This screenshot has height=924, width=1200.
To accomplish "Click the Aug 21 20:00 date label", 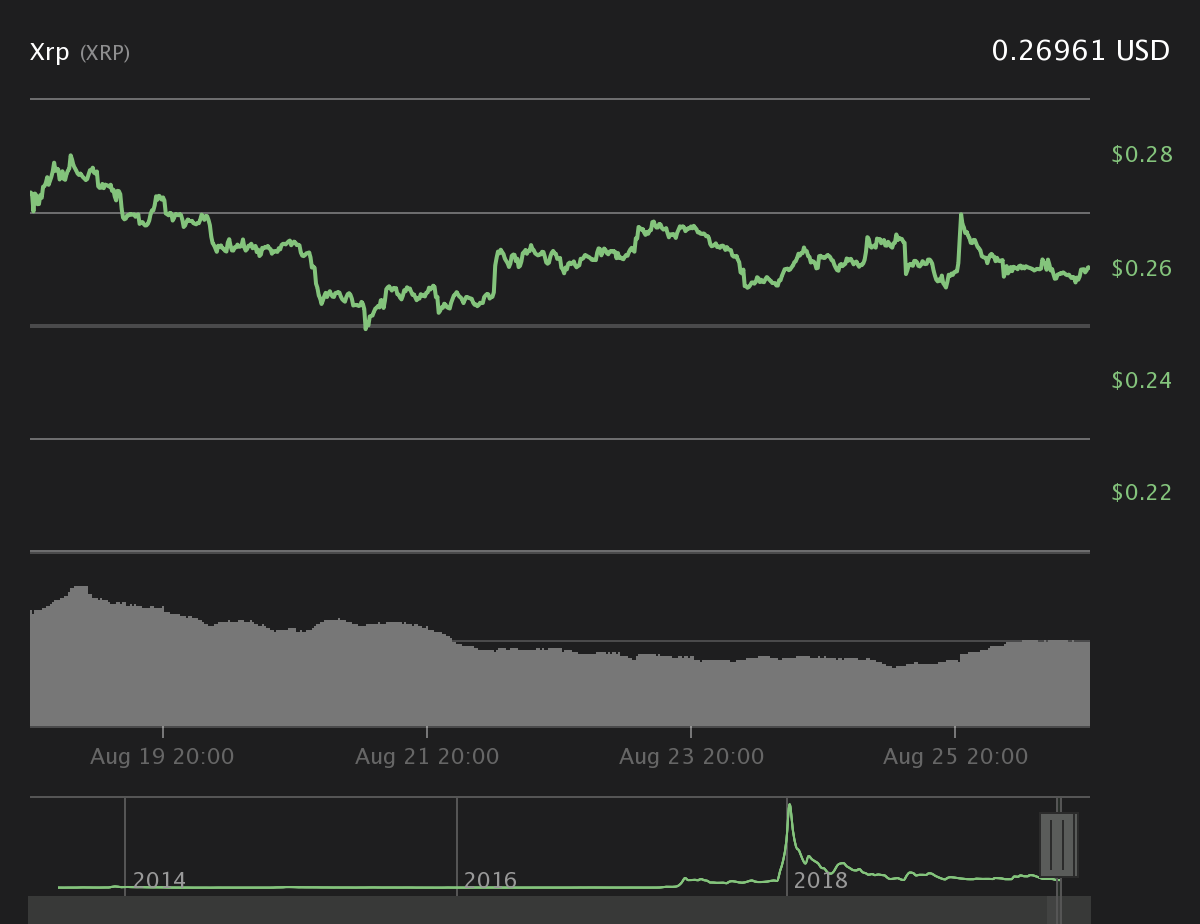I will (x=427, y=757).
